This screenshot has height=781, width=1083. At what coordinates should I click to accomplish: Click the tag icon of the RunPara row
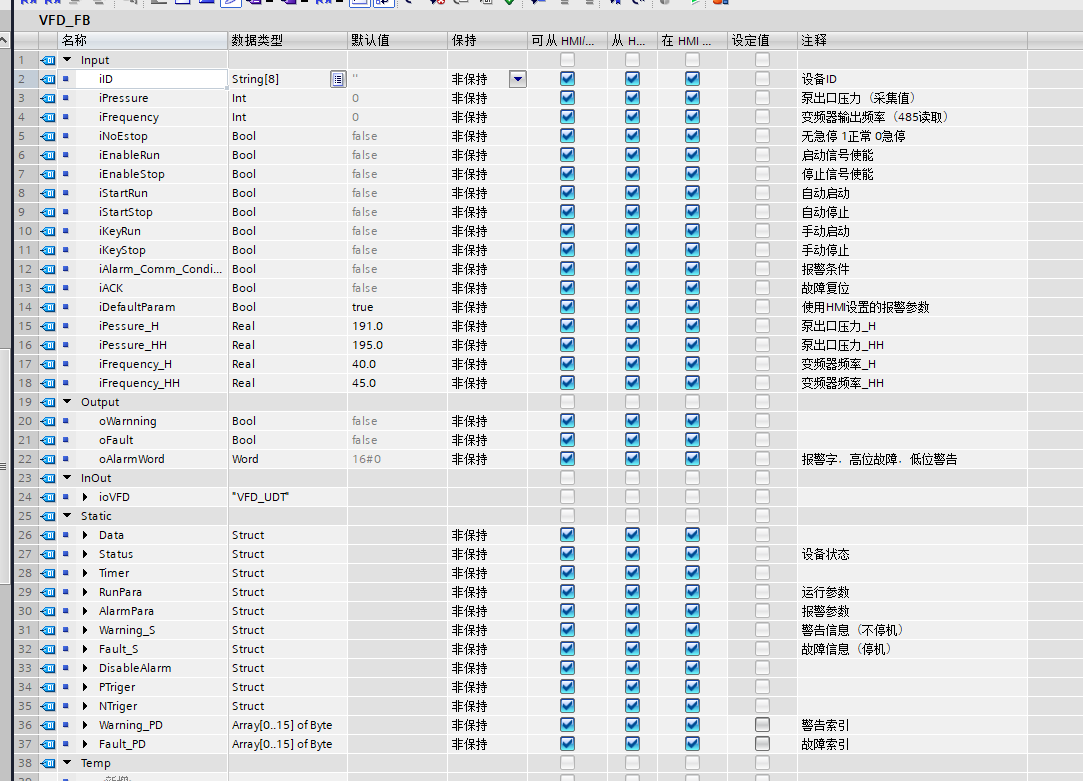[48, 592]
